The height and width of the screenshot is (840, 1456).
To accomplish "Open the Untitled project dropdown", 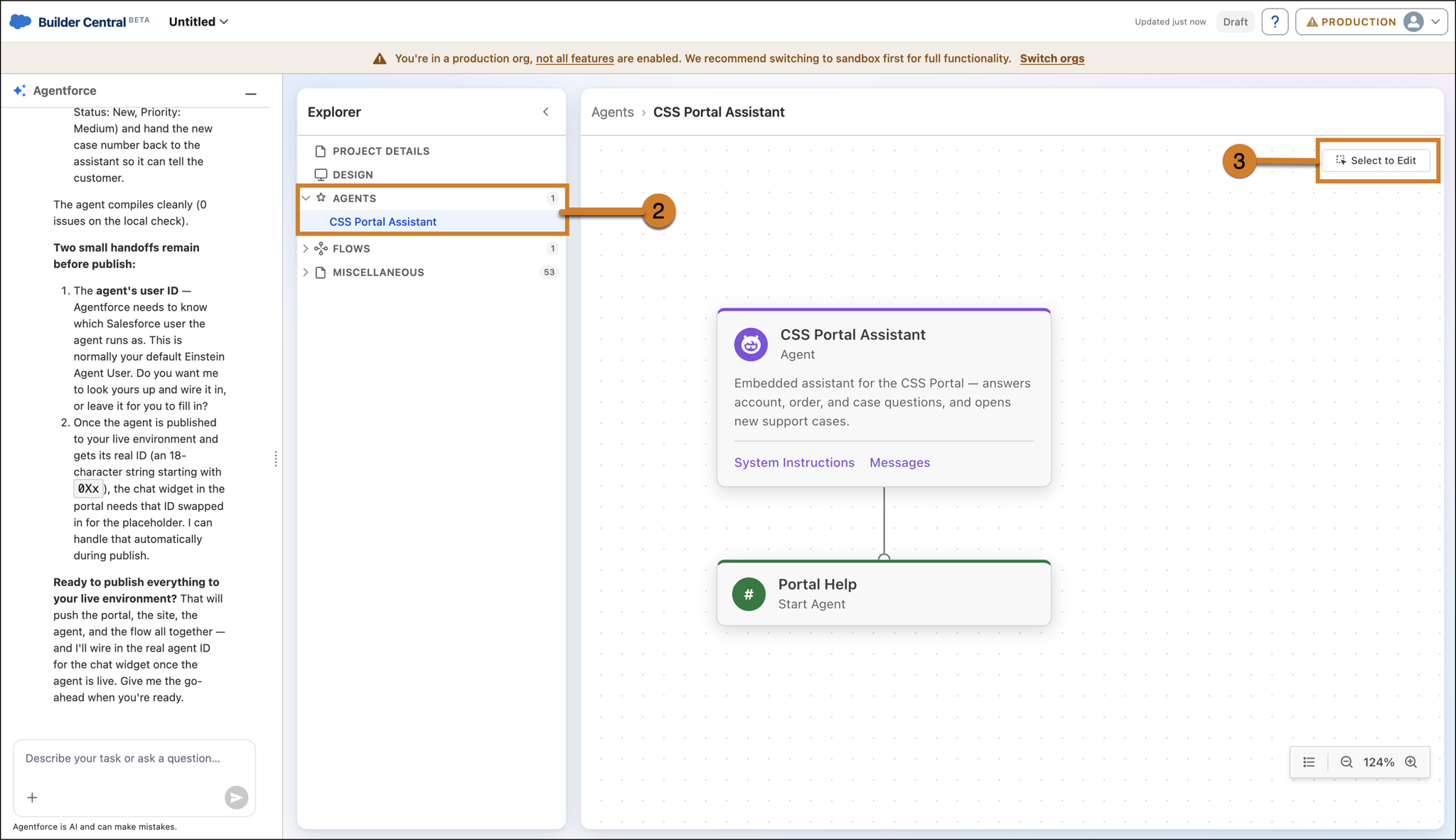I will click(x=198, y=21).
